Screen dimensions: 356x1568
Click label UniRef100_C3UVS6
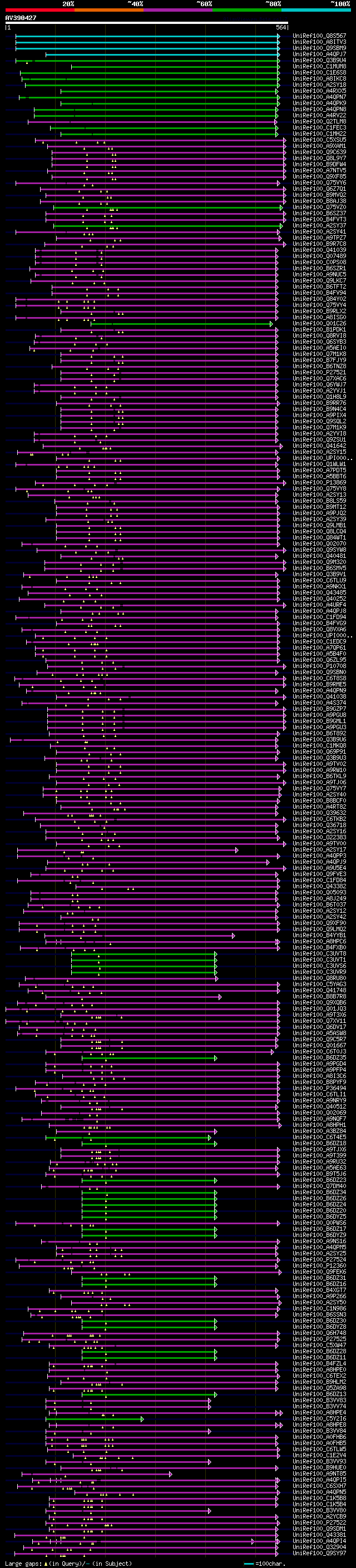click(319, 966)
